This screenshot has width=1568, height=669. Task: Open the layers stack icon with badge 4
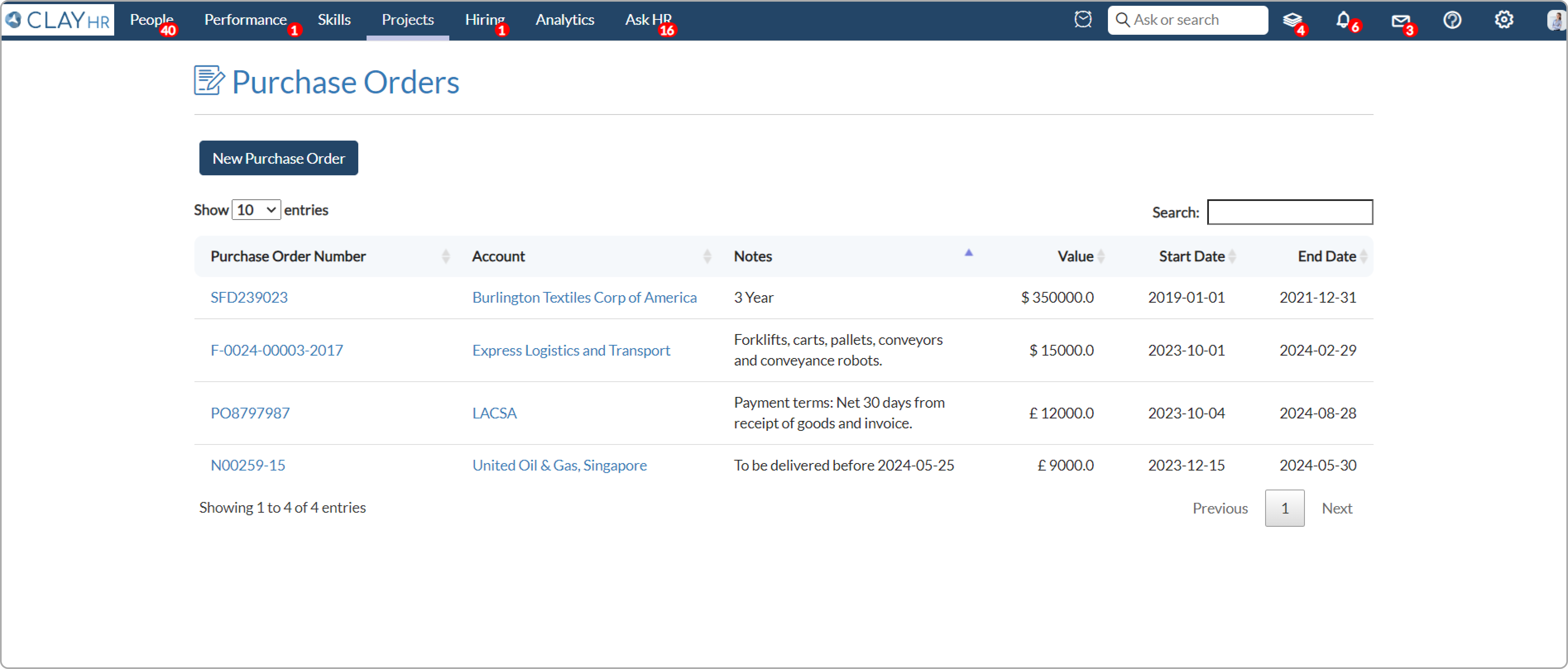pos(1292,21)
